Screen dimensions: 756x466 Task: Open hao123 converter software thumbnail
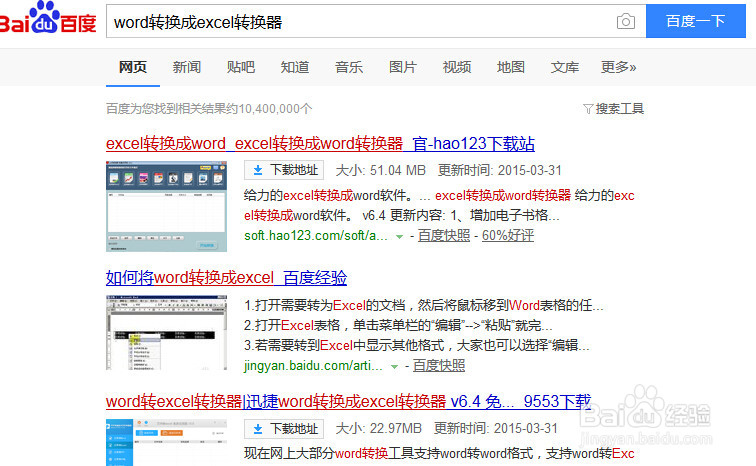tap(166, 206)
